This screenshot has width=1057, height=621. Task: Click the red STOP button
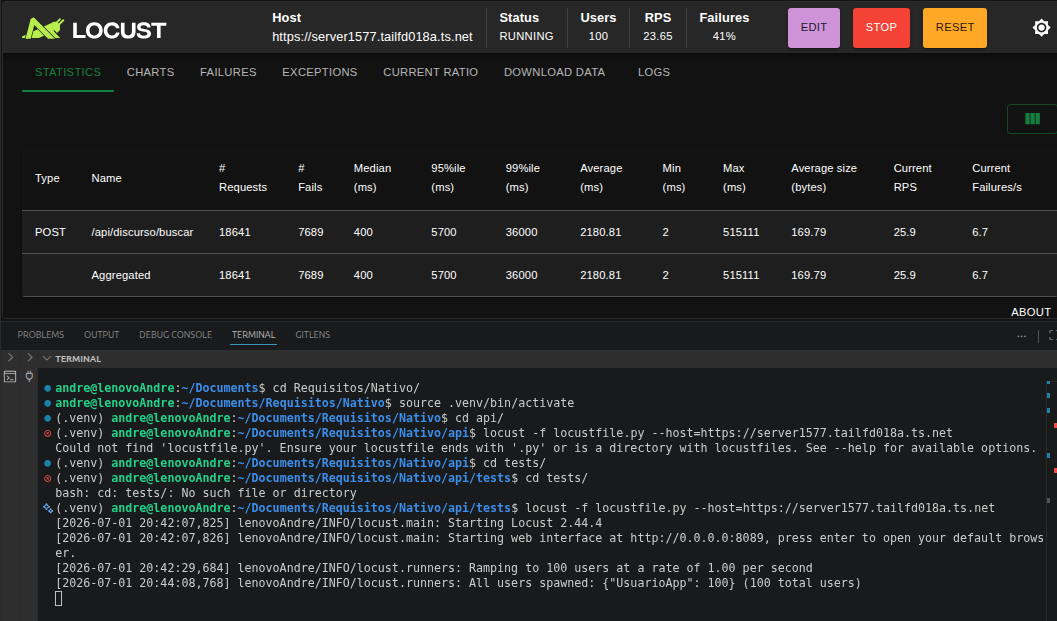tap(881, 28)
